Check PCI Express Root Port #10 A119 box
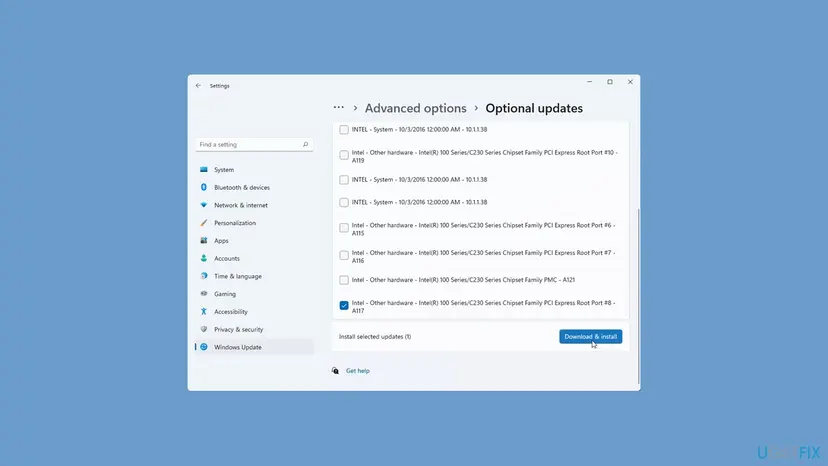Screen dimensions: 828x466 pos(344,155)
